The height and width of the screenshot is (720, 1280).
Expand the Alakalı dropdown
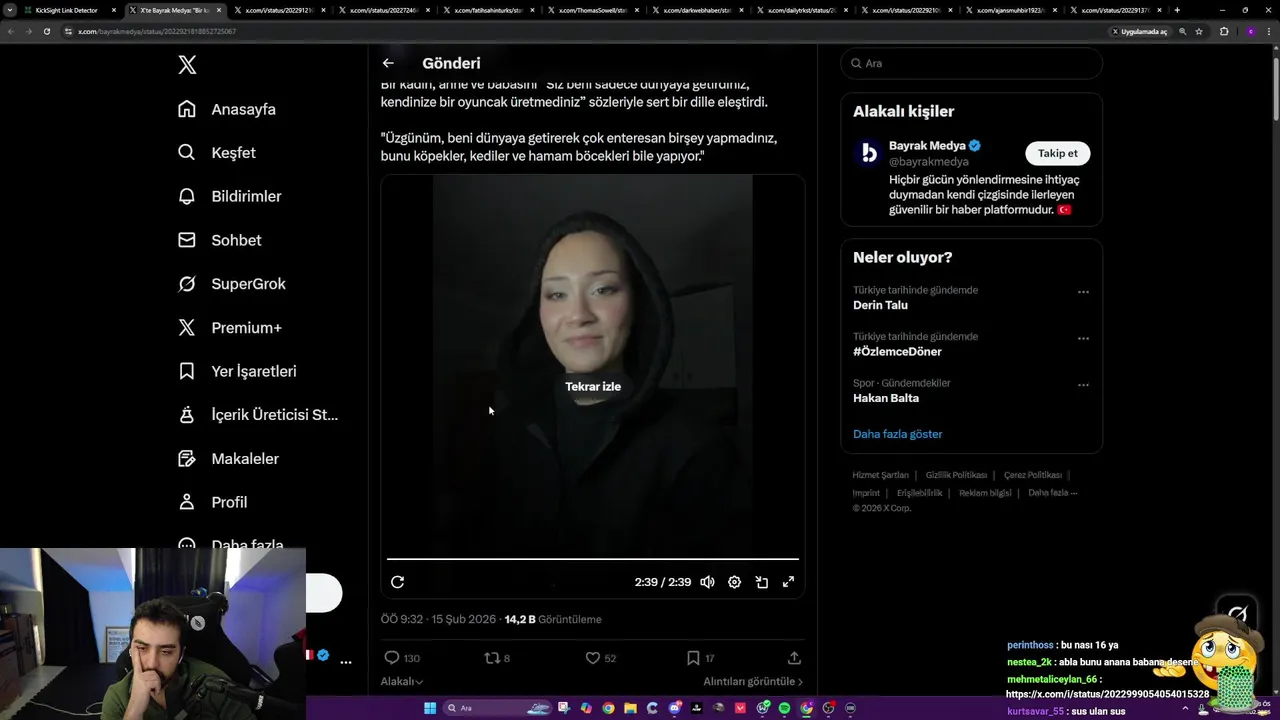coord(402,681)
